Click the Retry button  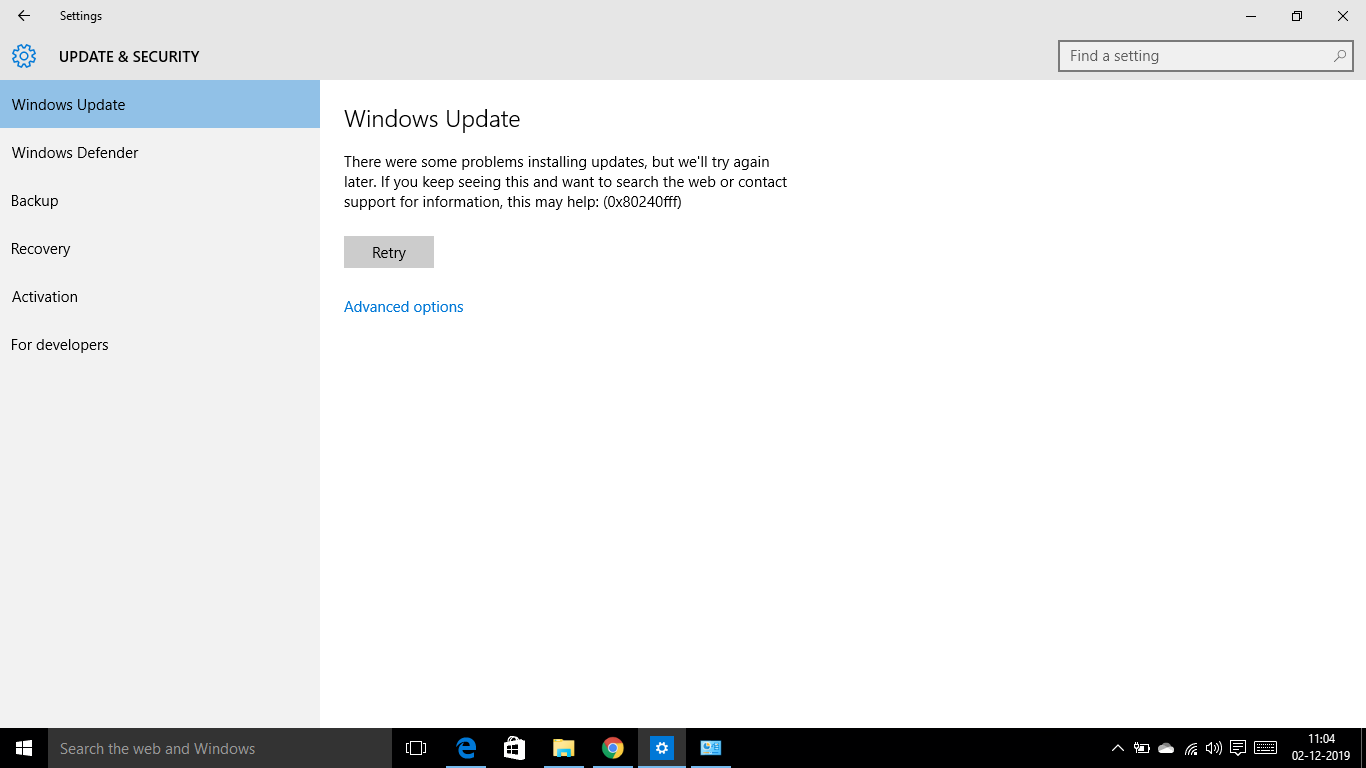pyautogui.click(x=389, y=252)
